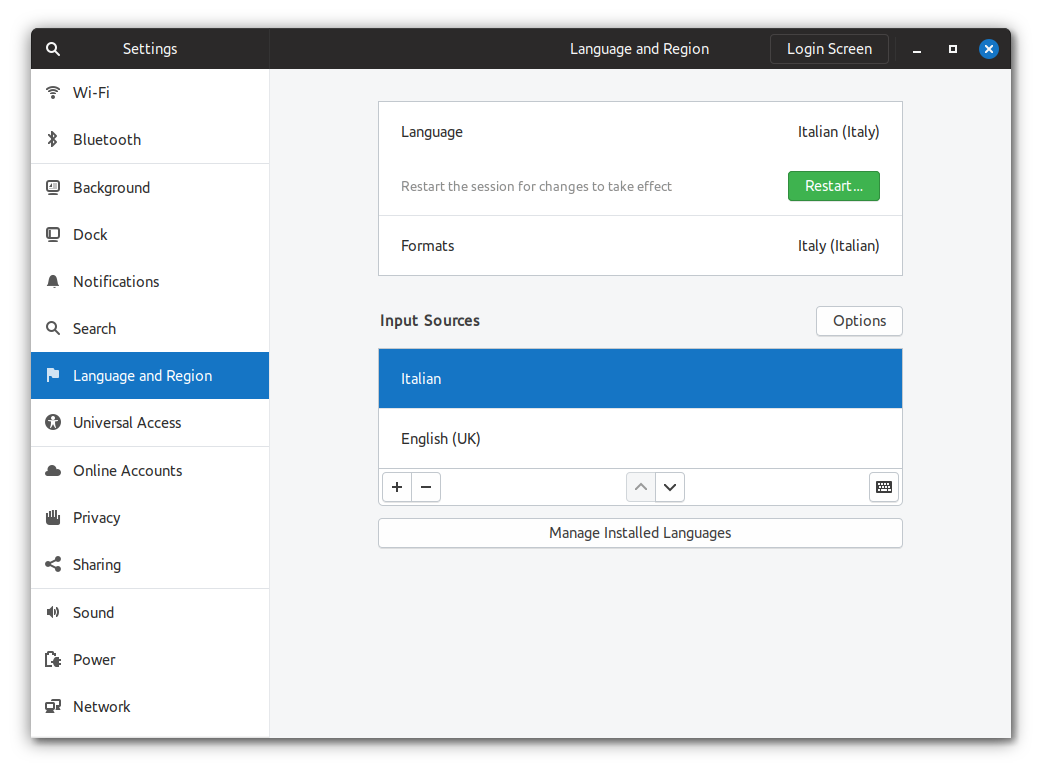This screenshot has height=776, width=1046.
Task: Click the Sound speaker icon
Action: [x=53, y=612]
